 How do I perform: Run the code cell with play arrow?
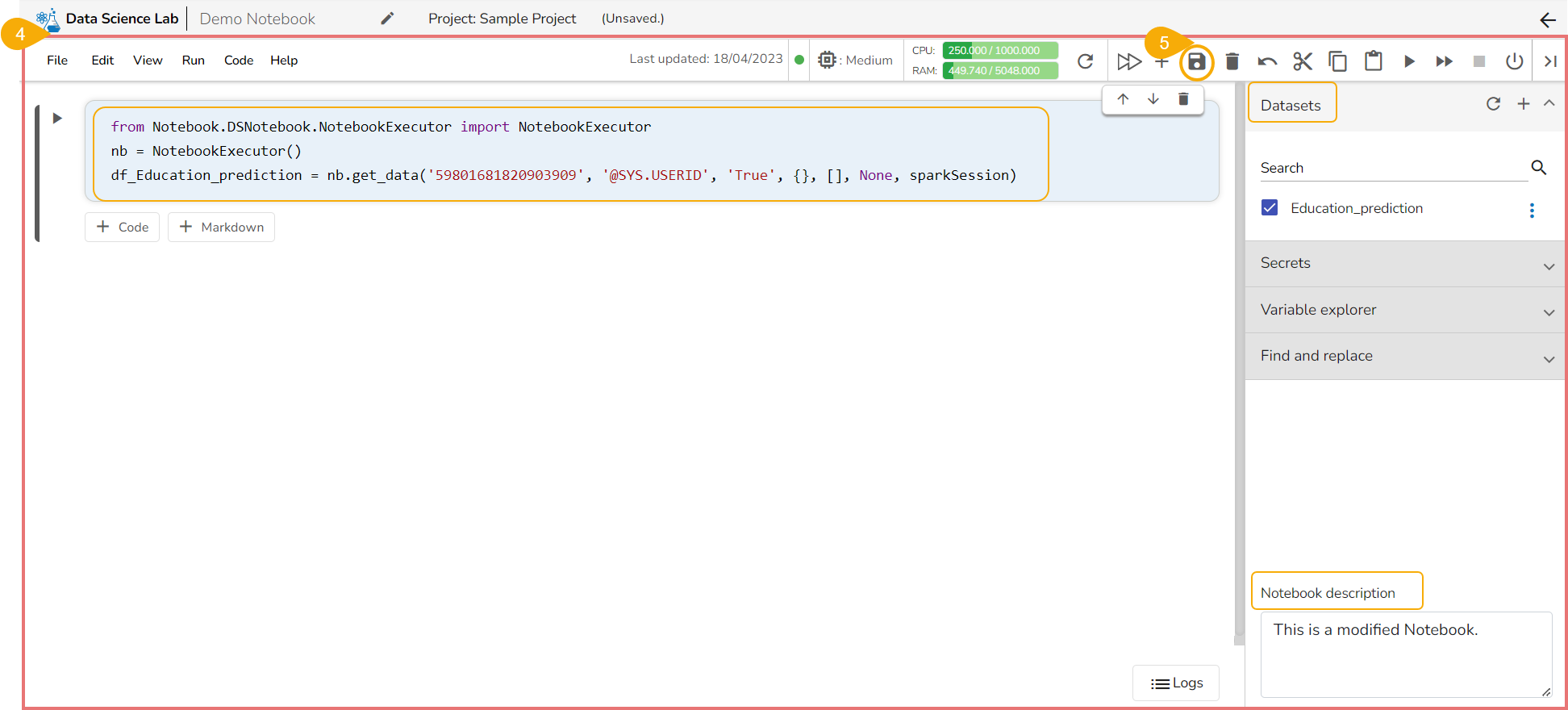[57, 119]
